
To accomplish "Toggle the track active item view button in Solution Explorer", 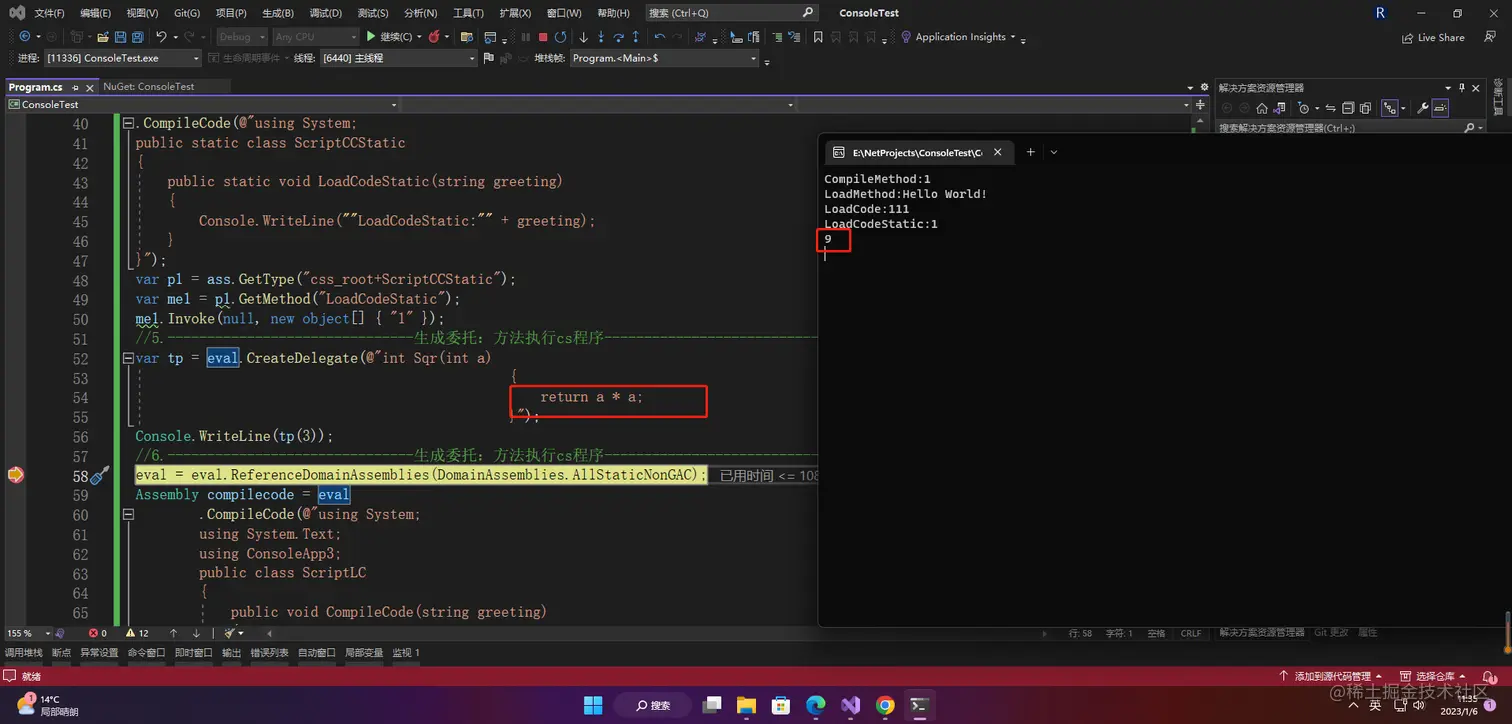I will click(1390, 108).
